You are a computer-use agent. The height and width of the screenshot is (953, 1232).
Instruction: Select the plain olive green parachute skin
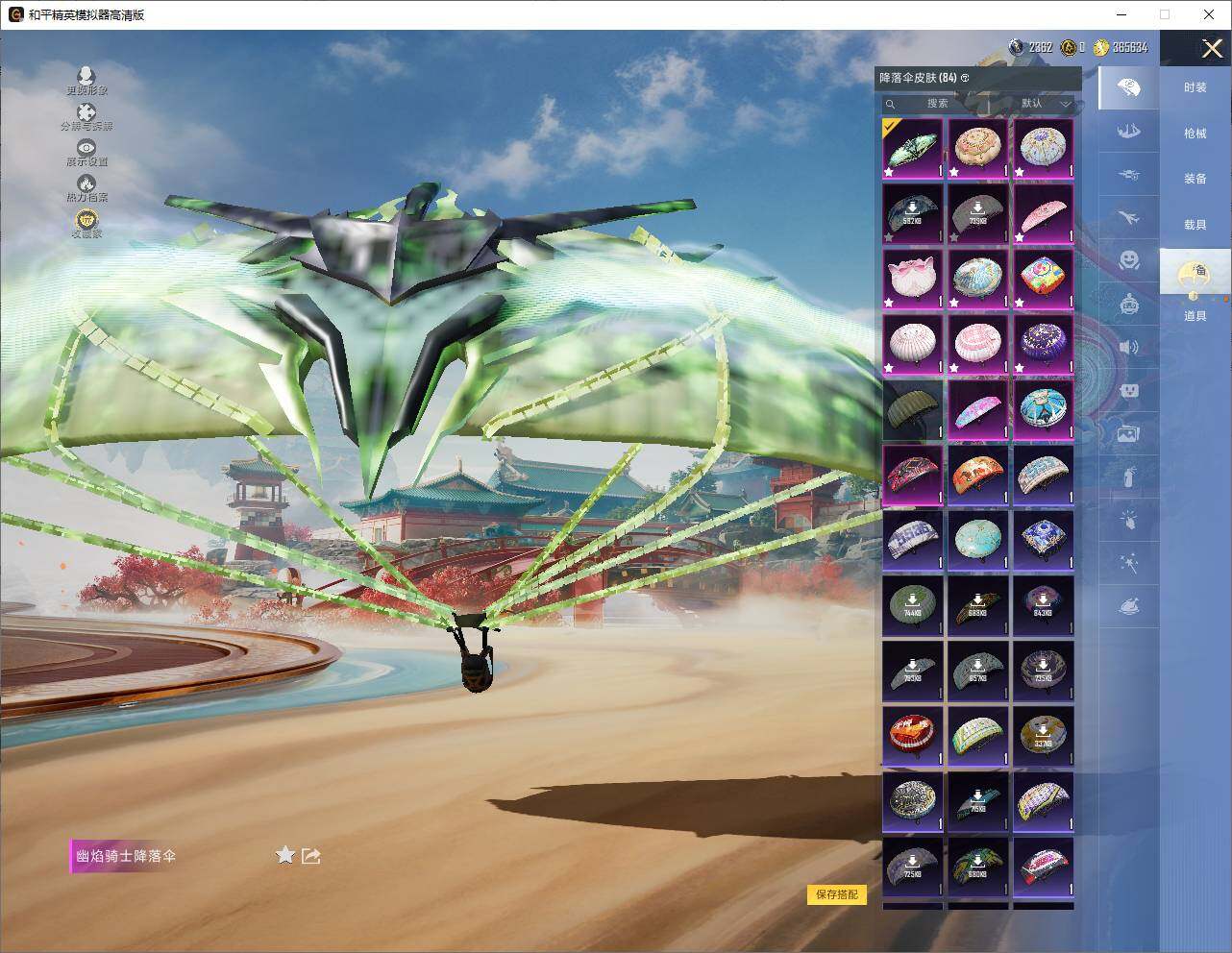[913, 409]
